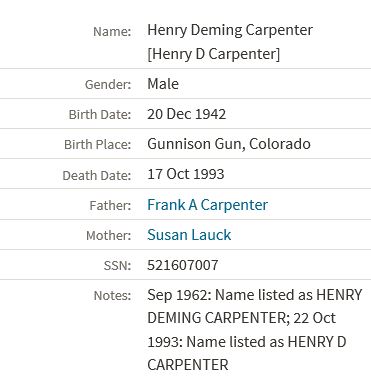This screenshot has height=385, width=371.
Task: Click the Death Date: field label
Action: click(97, 175)
